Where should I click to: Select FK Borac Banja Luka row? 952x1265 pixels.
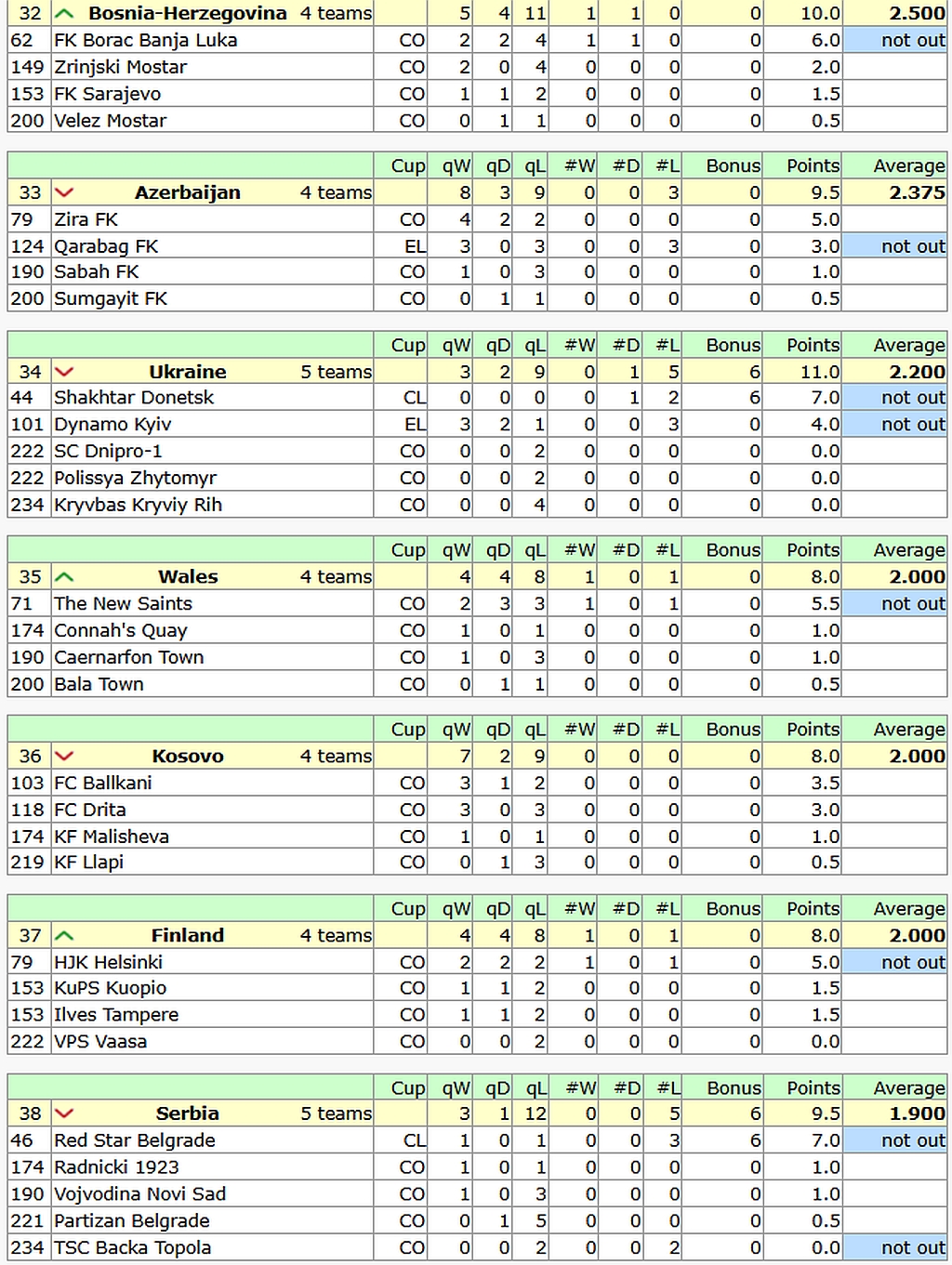click(x=145, y=40)
